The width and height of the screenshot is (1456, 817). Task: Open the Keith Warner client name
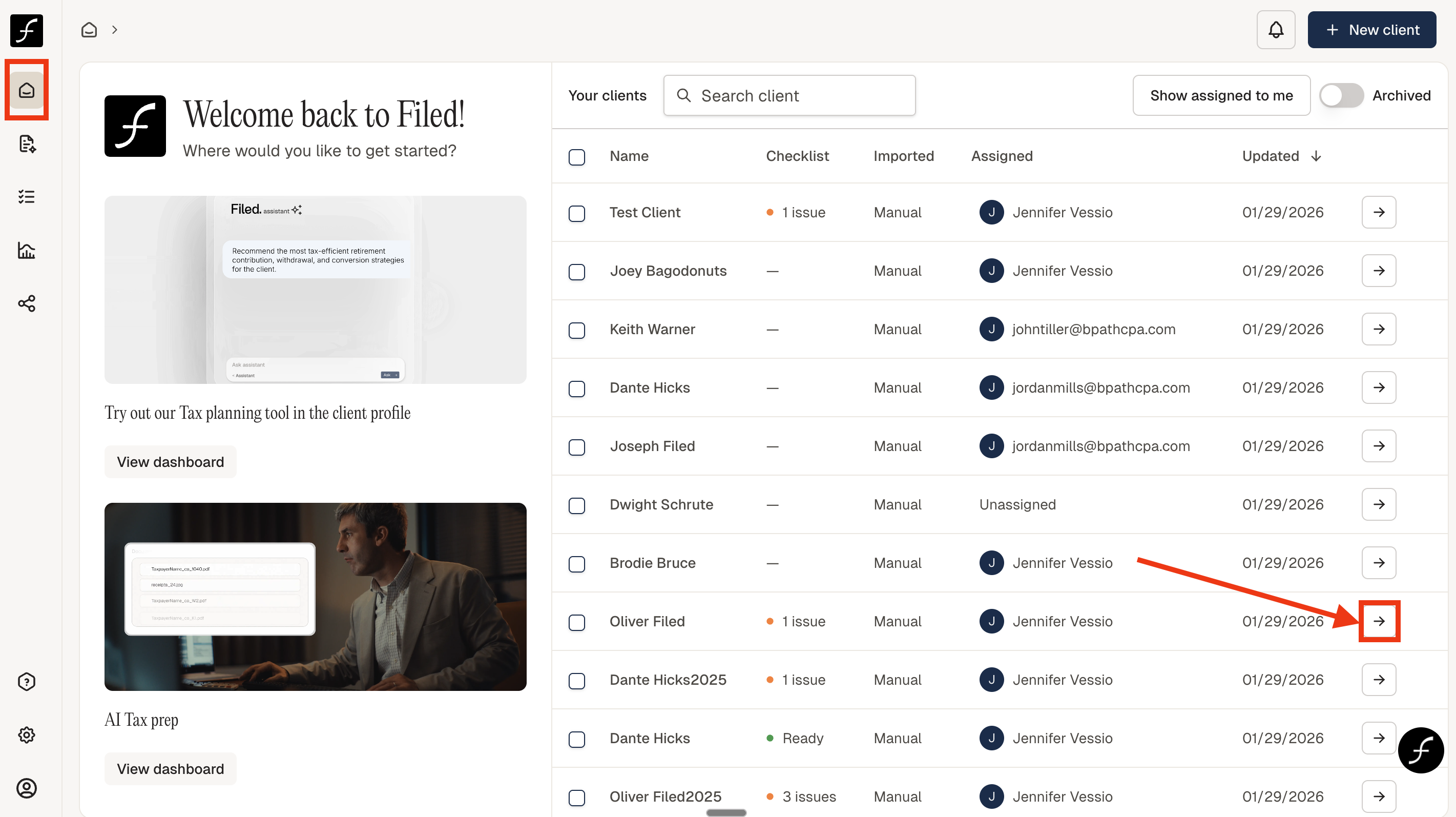652,329
